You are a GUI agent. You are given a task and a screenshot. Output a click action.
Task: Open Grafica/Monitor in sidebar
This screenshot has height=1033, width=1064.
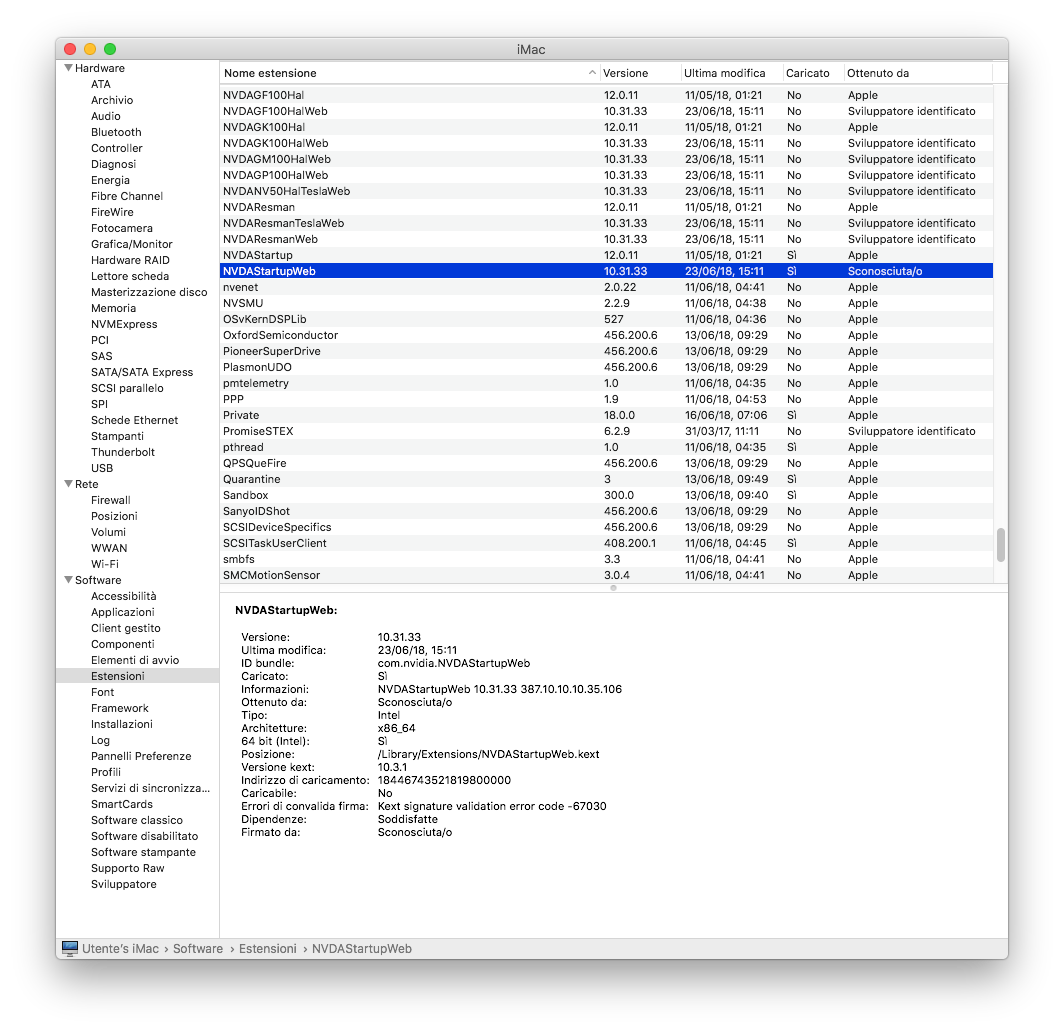point(132,244)
